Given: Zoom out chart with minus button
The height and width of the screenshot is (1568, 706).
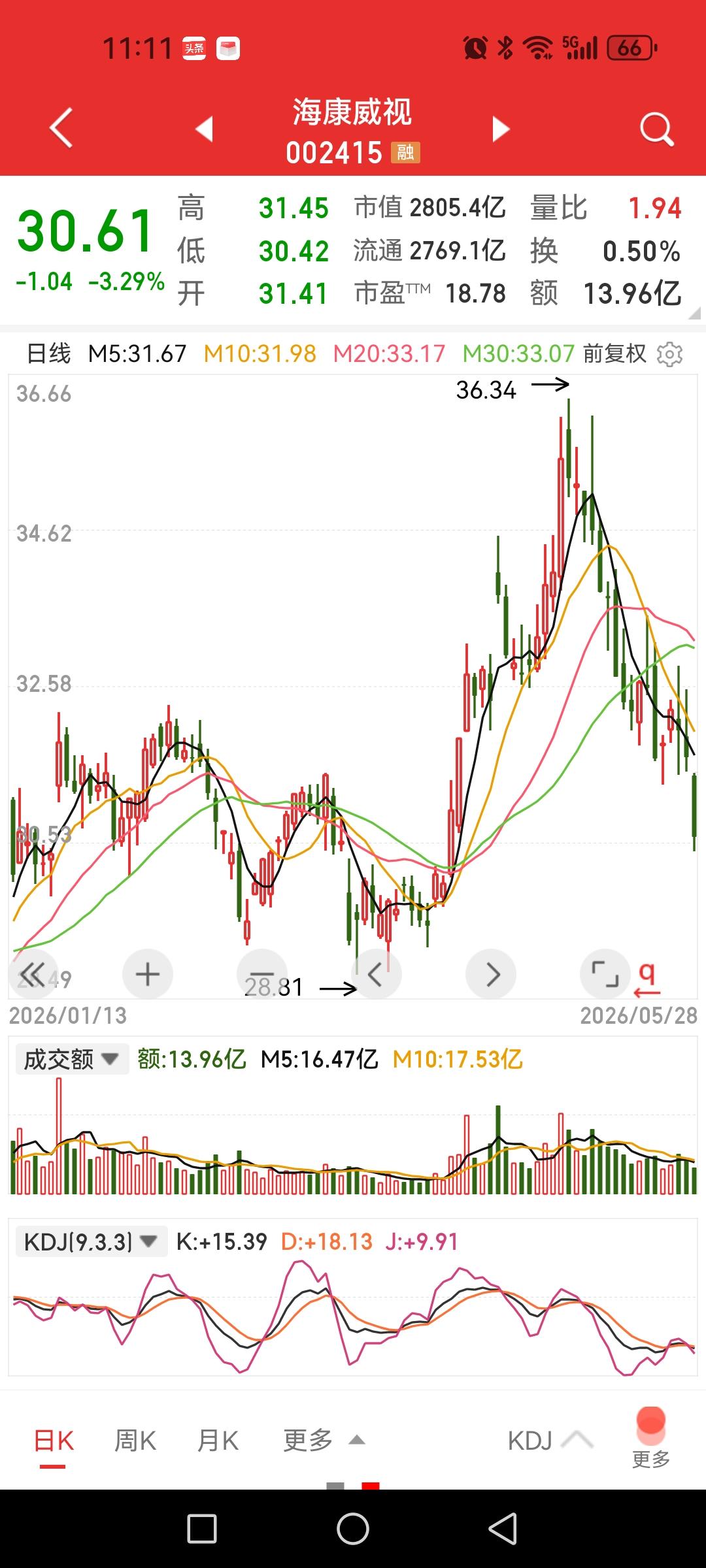Looking at the screenshot, I should [x=262, y=974].
